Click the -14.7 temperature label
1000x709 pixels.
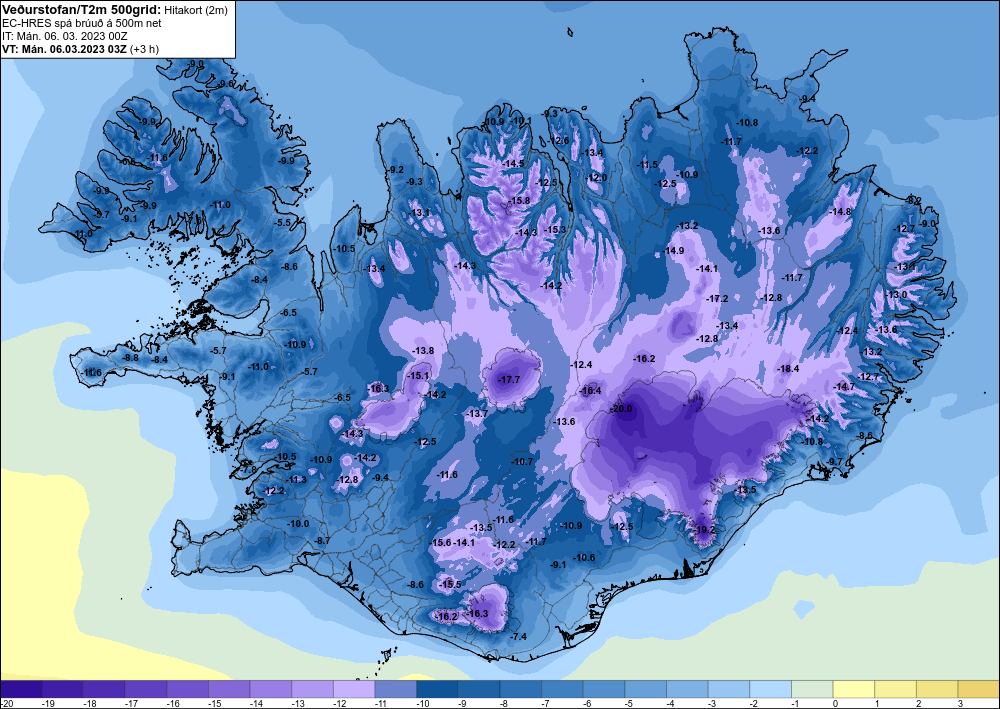pyautogui.click(x=844, y=387)
